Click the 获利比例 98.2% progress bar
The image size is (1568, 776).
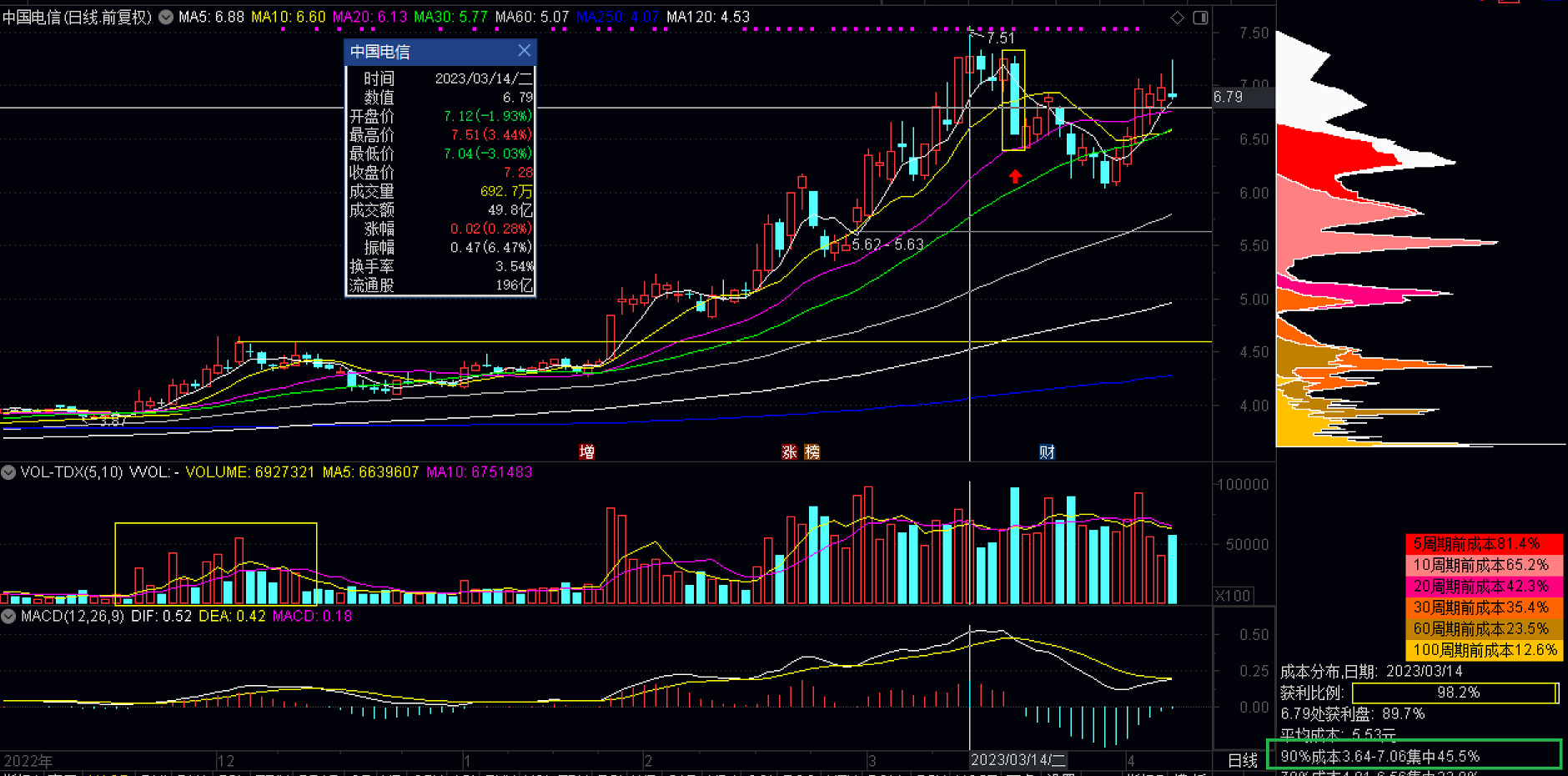(x=1455, y=693)
